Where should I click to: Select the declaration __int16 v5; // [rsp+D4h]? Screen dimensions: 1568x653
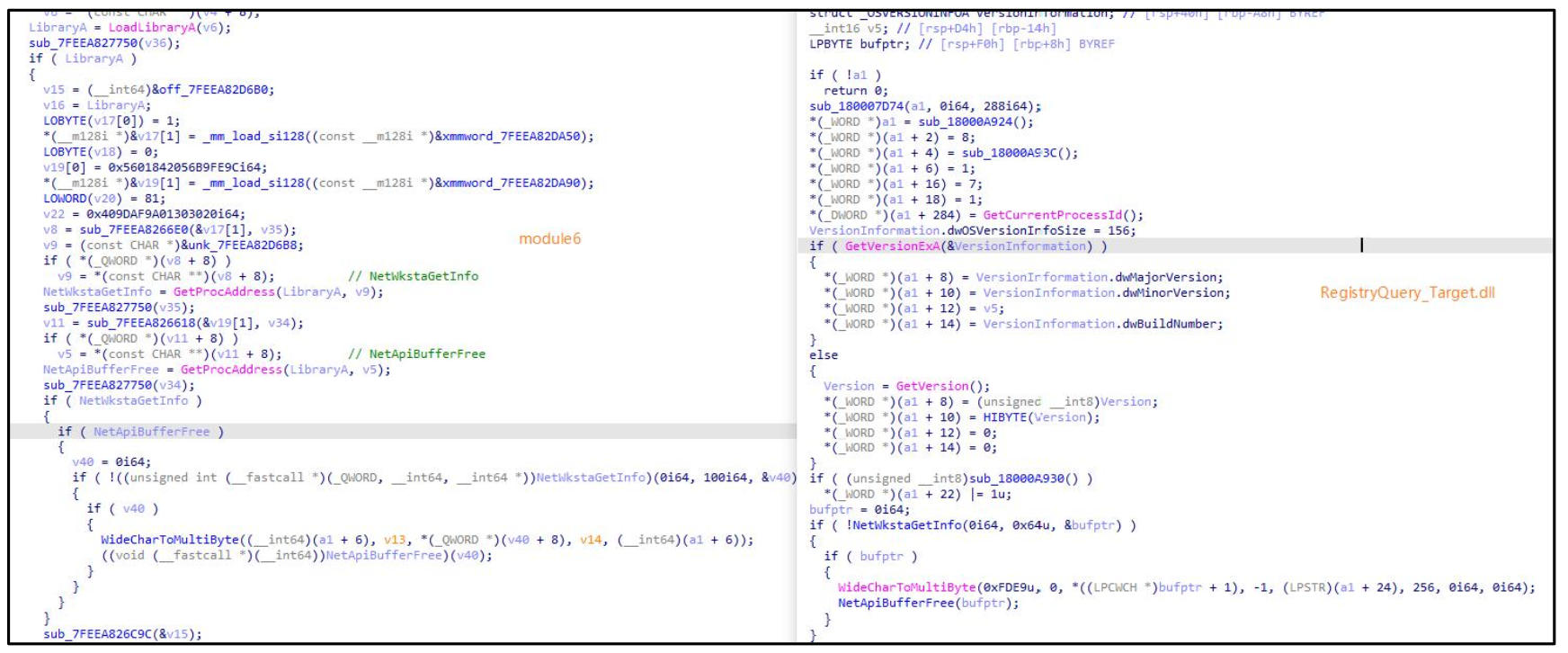(933, 28)
